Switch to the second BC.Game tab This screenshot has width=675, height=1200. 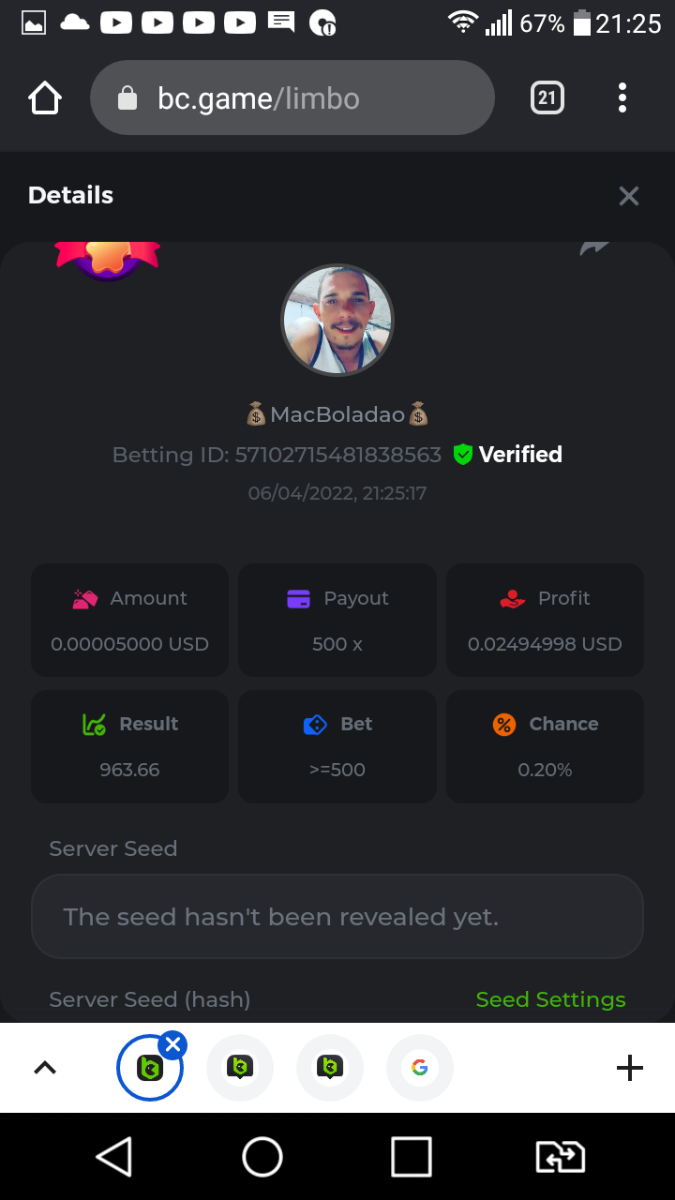tap(239, 1068)
